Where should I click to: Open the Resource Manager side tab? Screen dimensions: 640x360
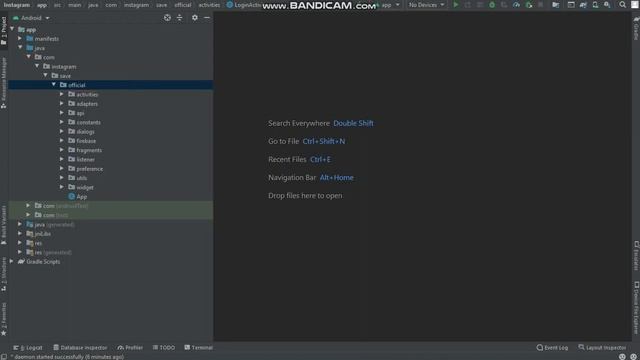click(4, 82)
